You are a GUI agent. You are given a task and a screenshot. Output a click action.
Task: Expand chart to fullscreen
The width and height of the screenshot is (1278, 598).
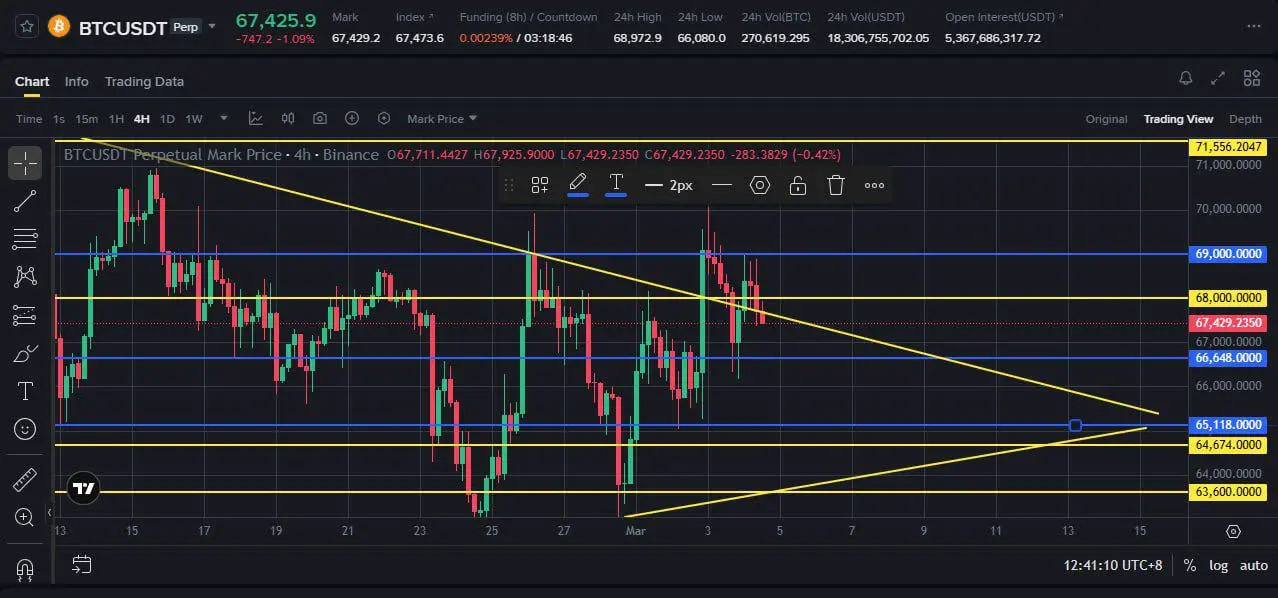tap(1218, 78)
